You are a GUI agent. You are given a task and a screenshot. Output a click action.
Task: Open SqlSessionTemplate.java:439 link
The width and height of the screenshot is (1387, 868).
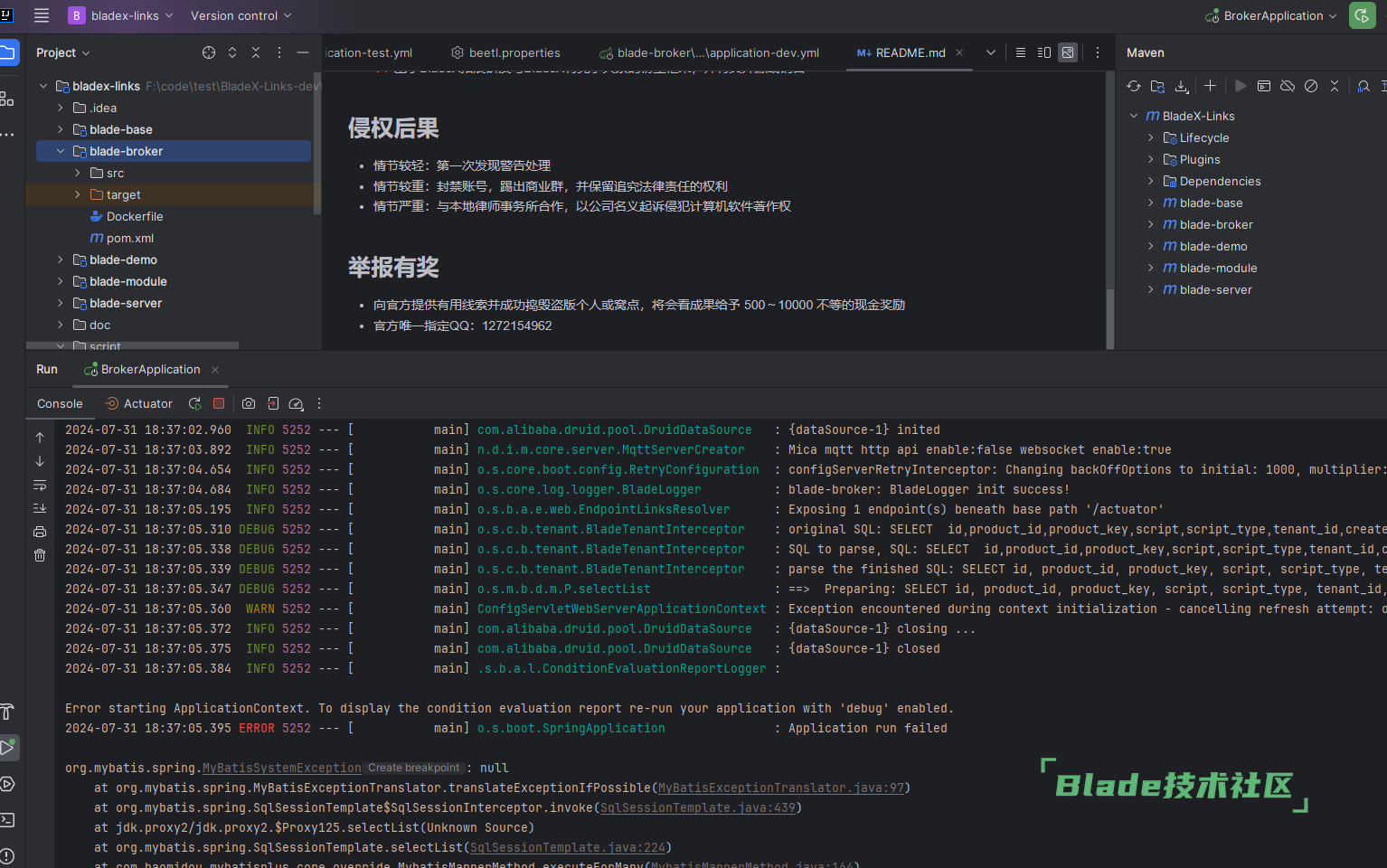point(698,807)
